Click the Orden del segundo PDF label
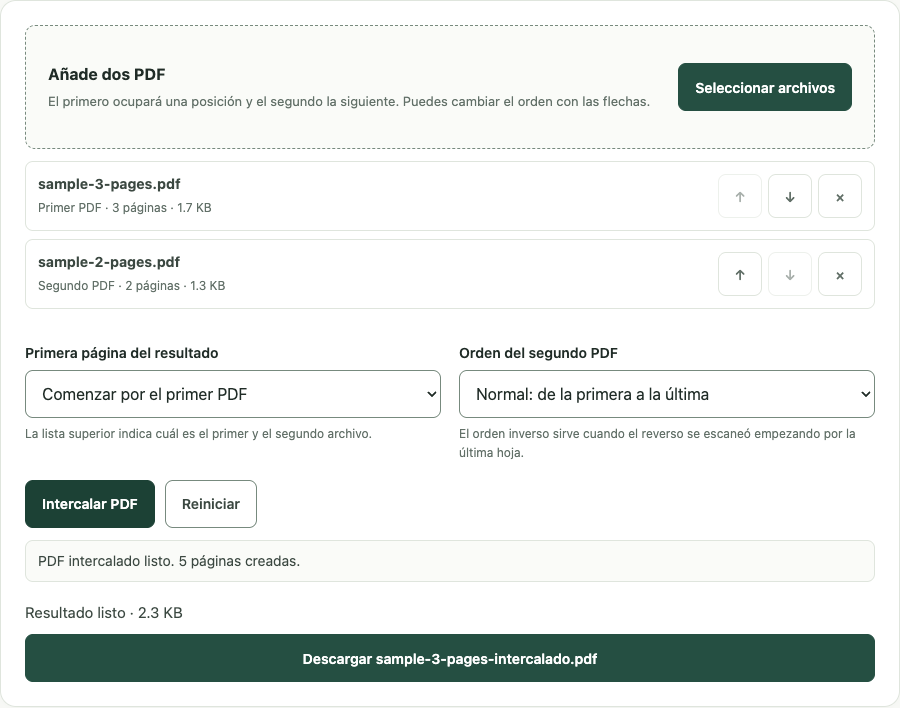This screenshot has width=900, height=708. (538, 353)
